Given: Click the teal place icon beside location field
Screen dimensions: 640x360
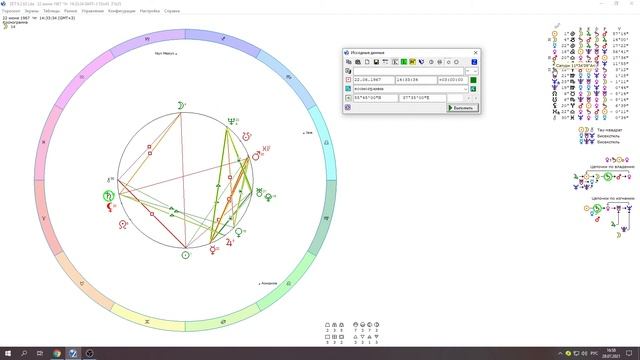Looking at the screenshot, I should pyautogui.click(x=348, y=89).
